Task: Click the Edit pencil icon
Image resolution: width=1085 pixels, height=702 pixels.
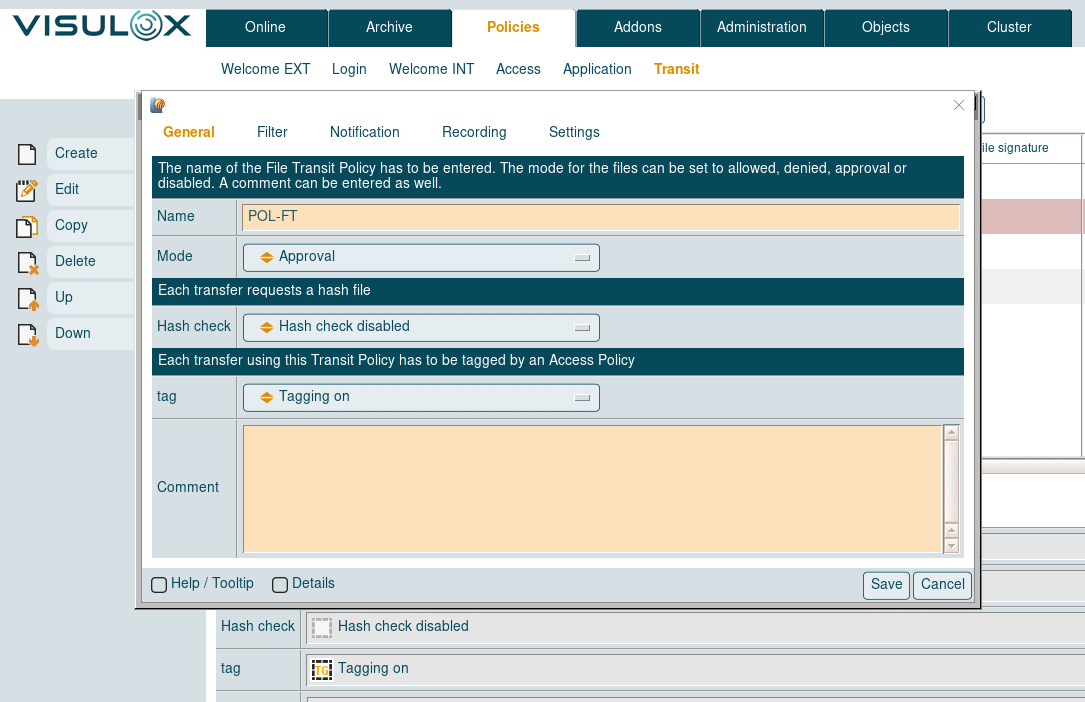Action: [27, 190]
